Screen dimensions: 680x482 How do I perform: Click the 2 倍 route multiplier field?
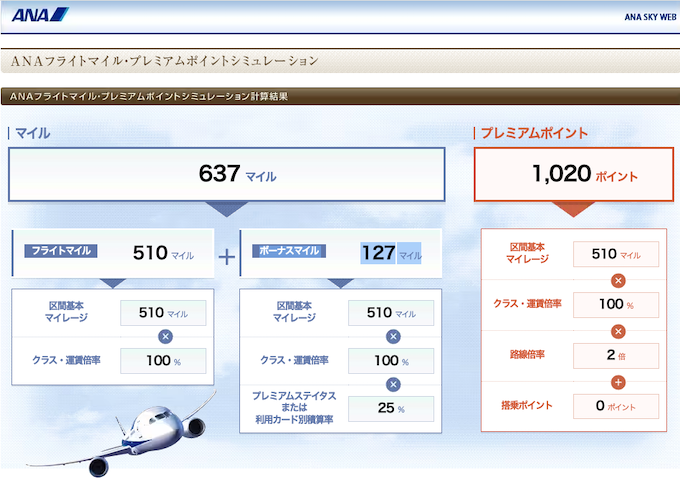point(617,355)
